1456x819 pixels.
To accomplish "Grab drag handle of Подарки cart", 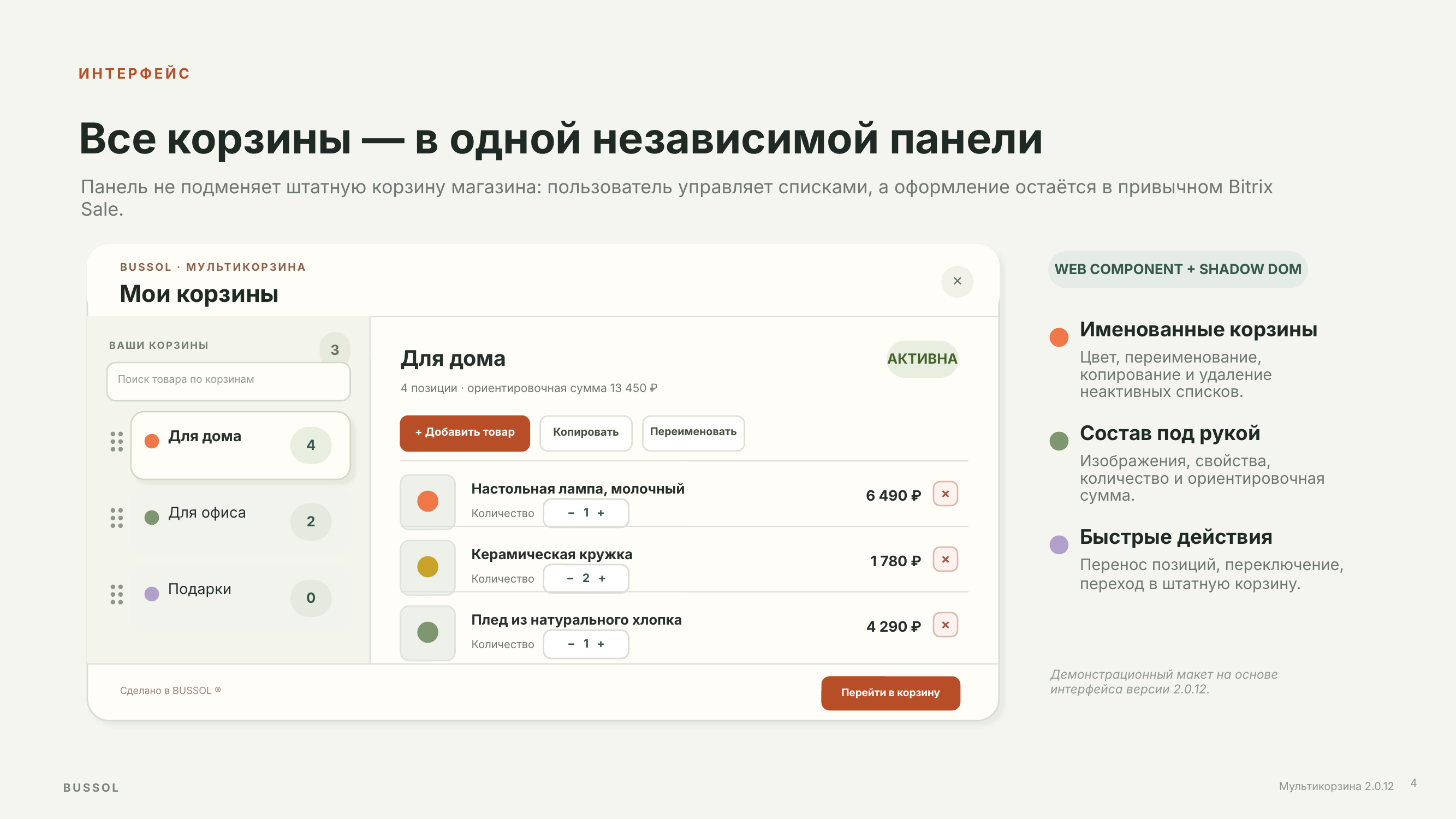I will point(116,594).
